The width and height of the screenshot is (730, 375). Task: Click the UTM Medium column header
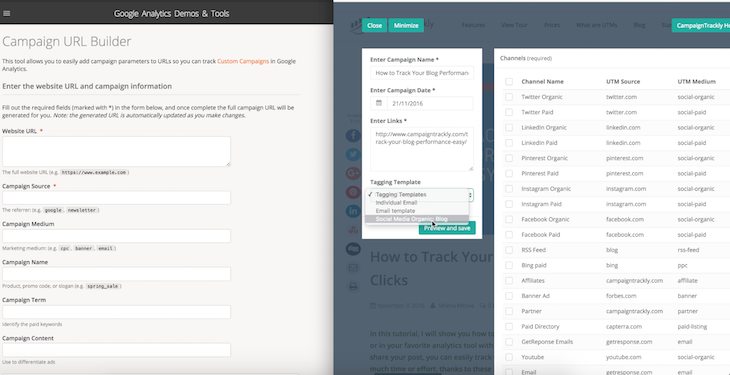696,82
